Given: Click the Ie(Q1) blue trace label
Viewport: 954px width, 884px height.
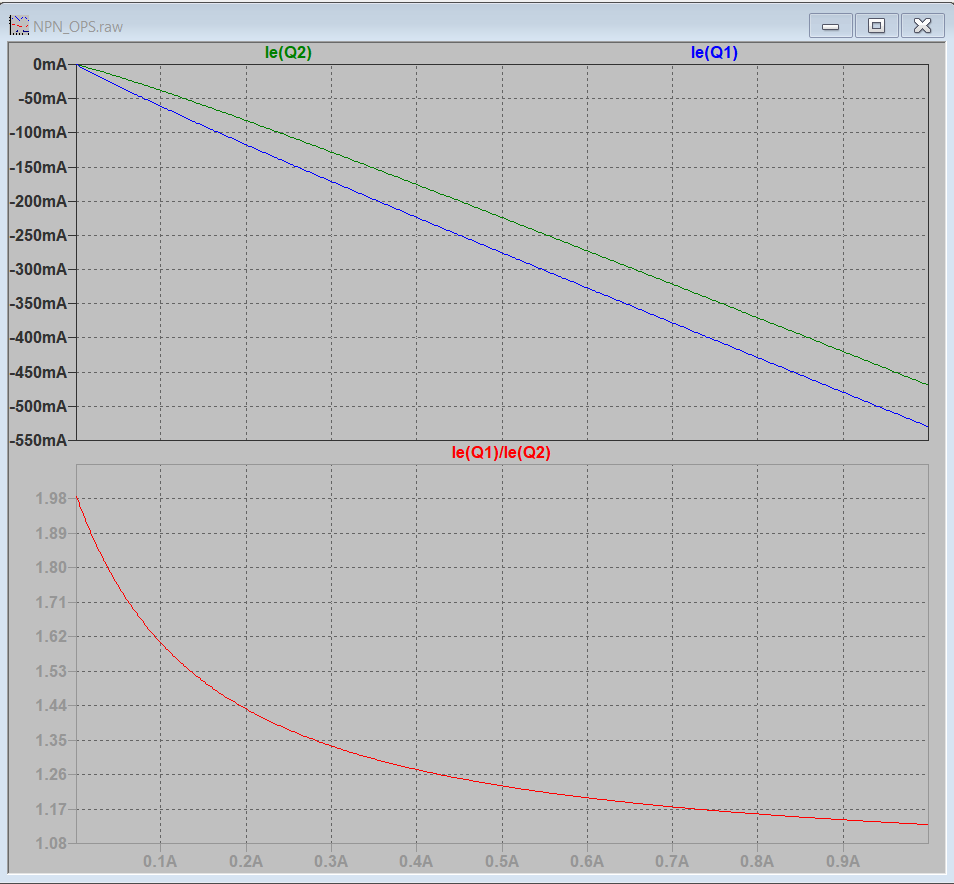Looking at the screenshot, I should [x=714, y=52].
